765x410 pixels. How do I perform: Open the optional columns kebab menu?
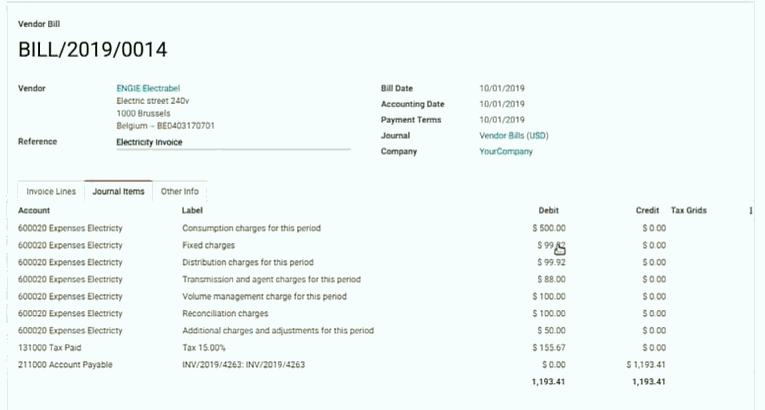751,211
